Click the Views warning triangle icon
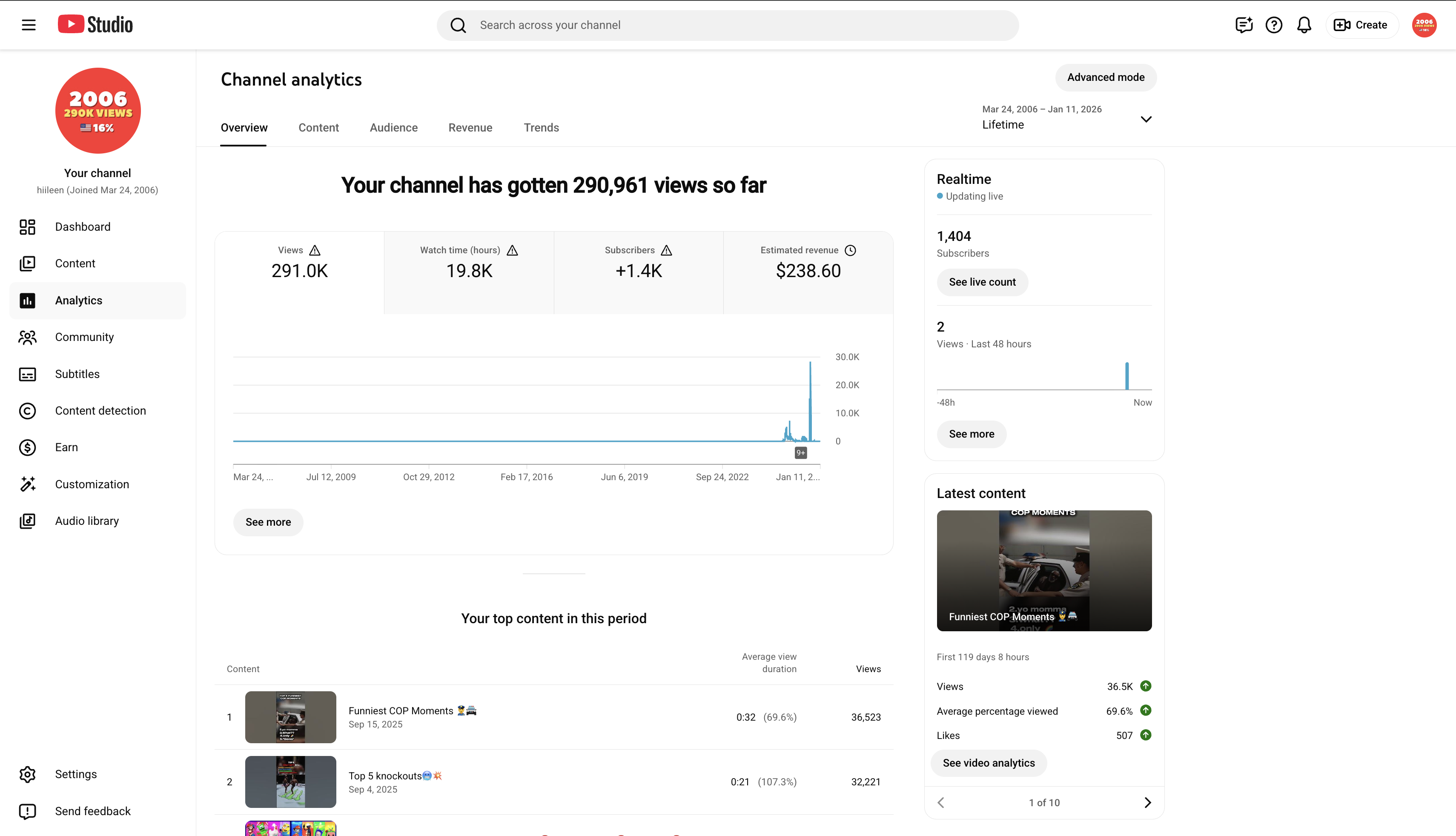The width and height of the screenshot is (1456, 836). click(x=315, y=250)
